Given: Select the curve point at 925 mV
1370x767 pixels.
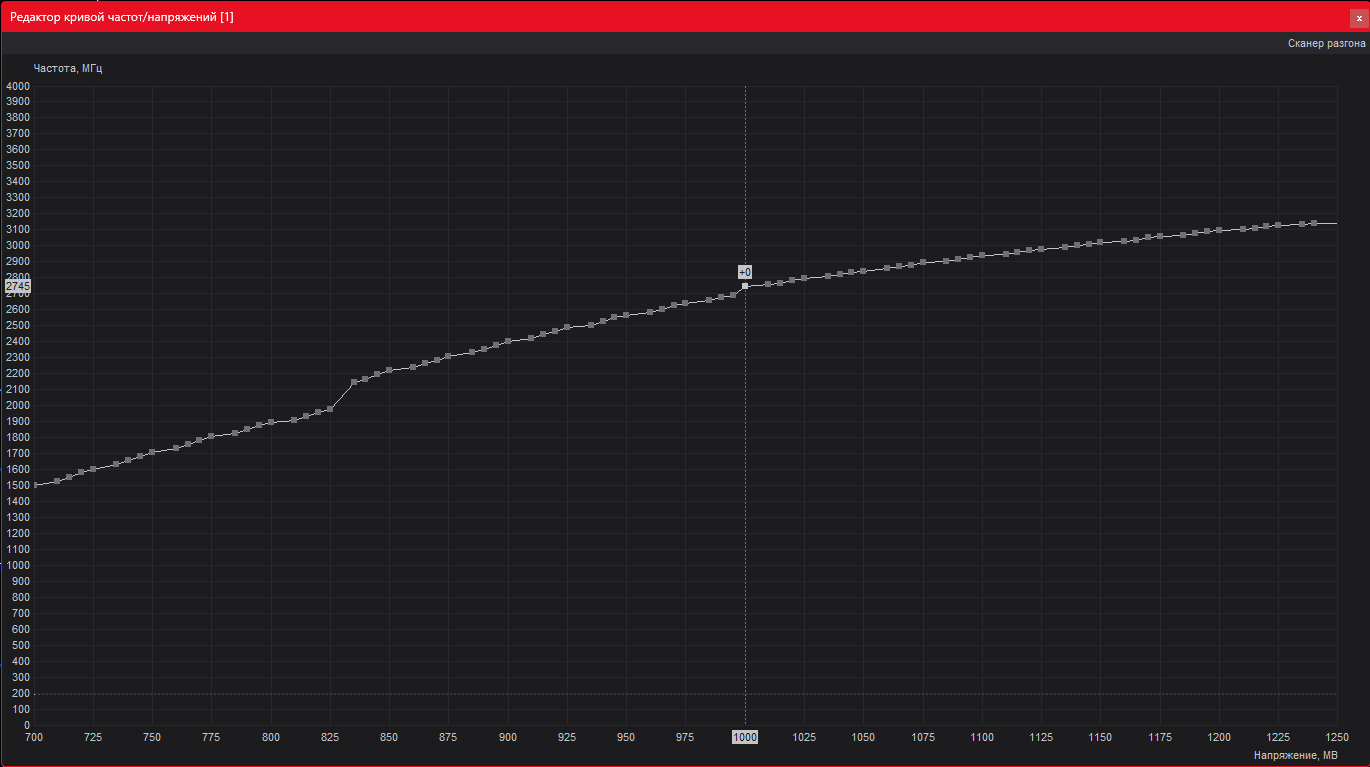Looking at the screenshot, I should point(567,327).
